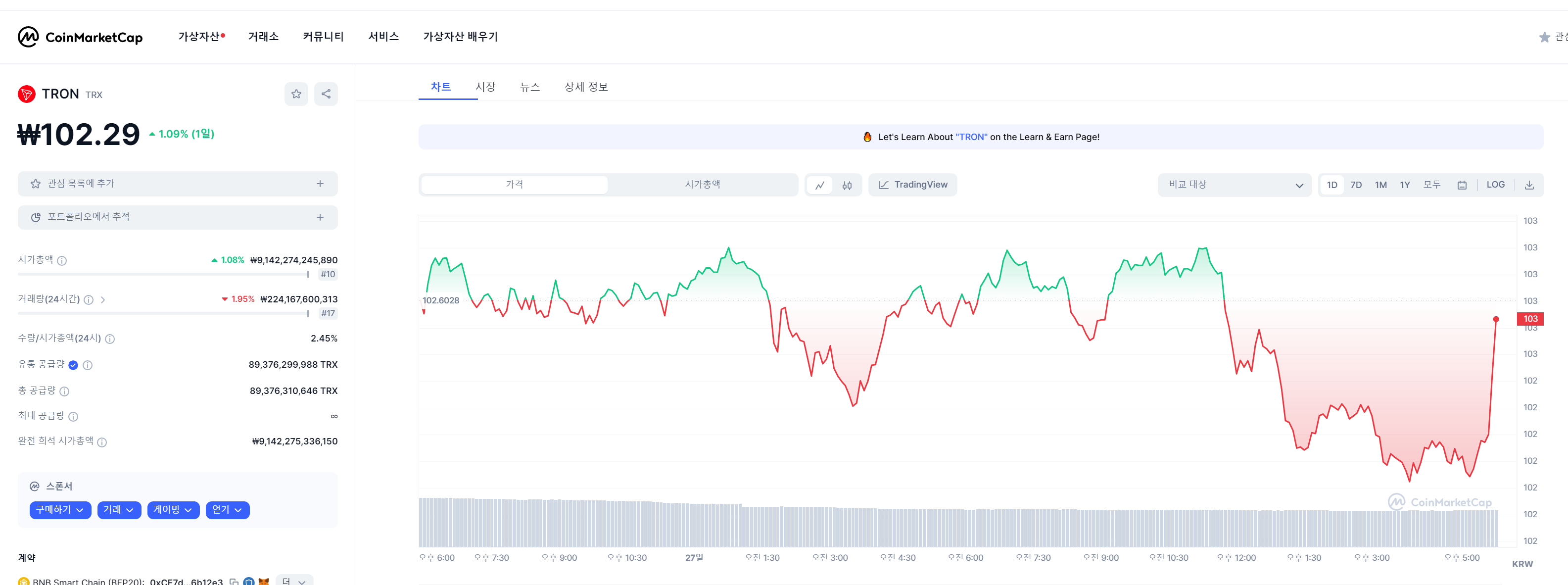1568x585 pixels.
Task: Open the 거래소 menu in the header
Action: point(263,37)
